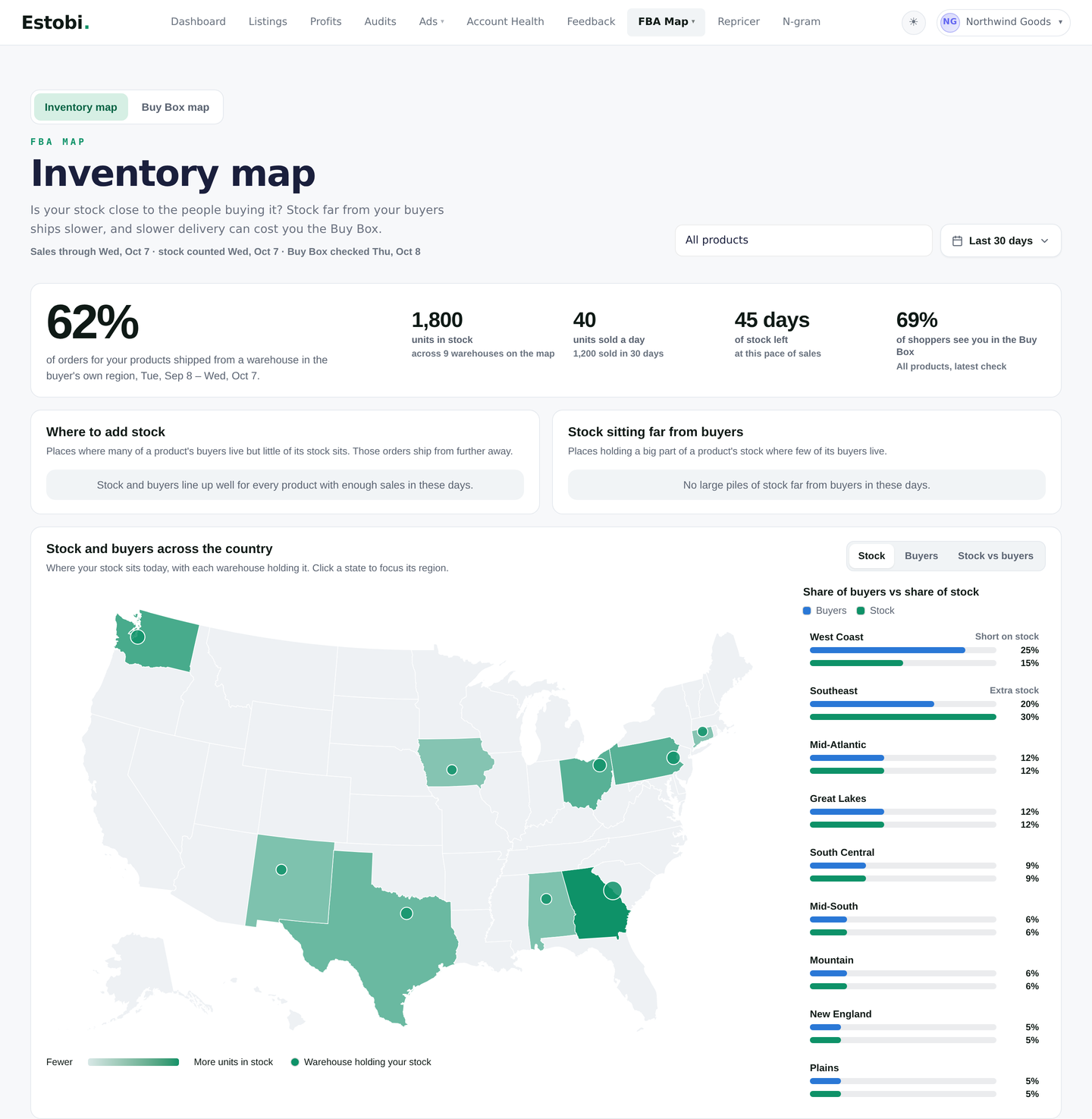
Task: Expand the Ads menu
Action: [431, 22]
